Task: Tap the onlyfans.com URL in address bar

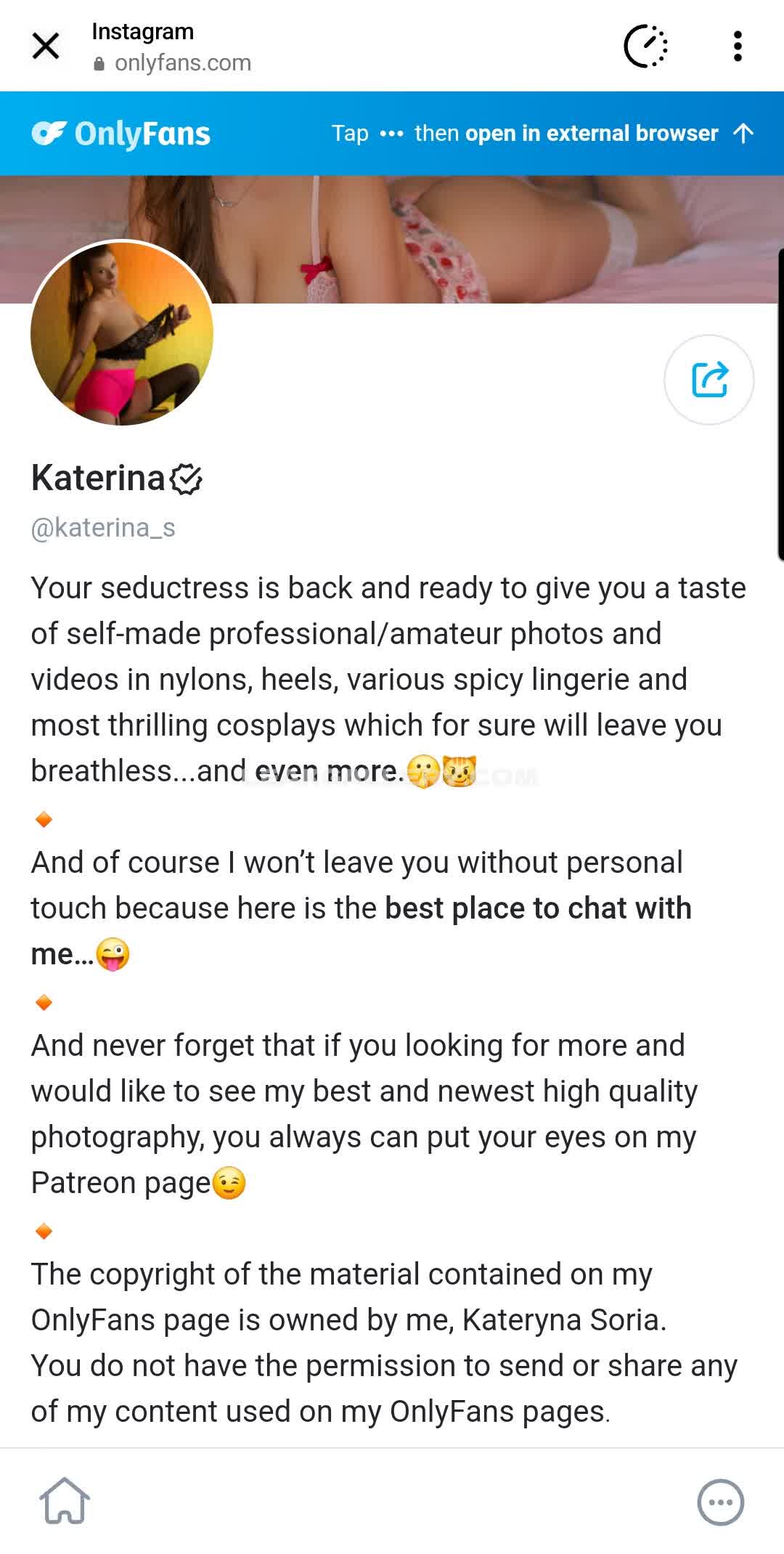Action: (183, 63)
